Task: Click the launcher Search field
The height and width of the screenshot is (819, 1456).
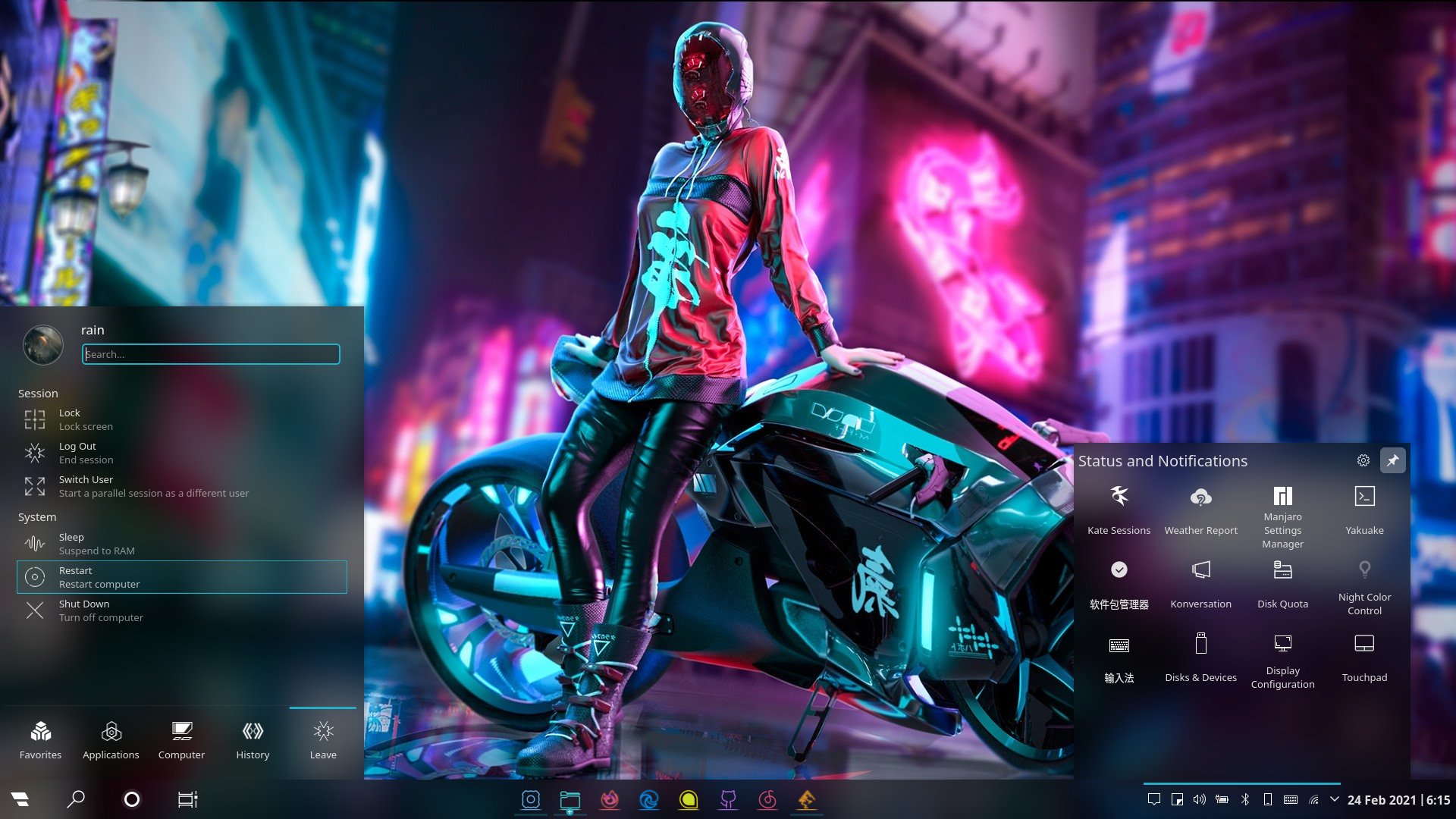Action: click(x=211, y=354)
